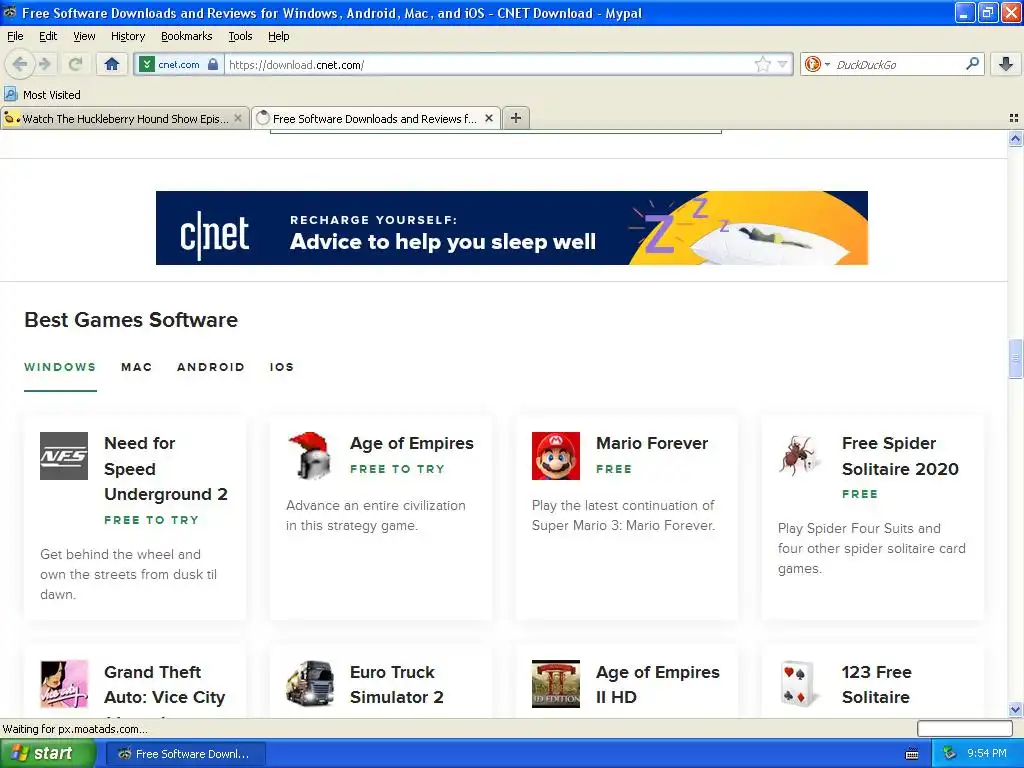Open the Euro Truck Simulator 2 link
Image resolution: width=1024 pixels, height=768 pixels.
tap(396, 684)
